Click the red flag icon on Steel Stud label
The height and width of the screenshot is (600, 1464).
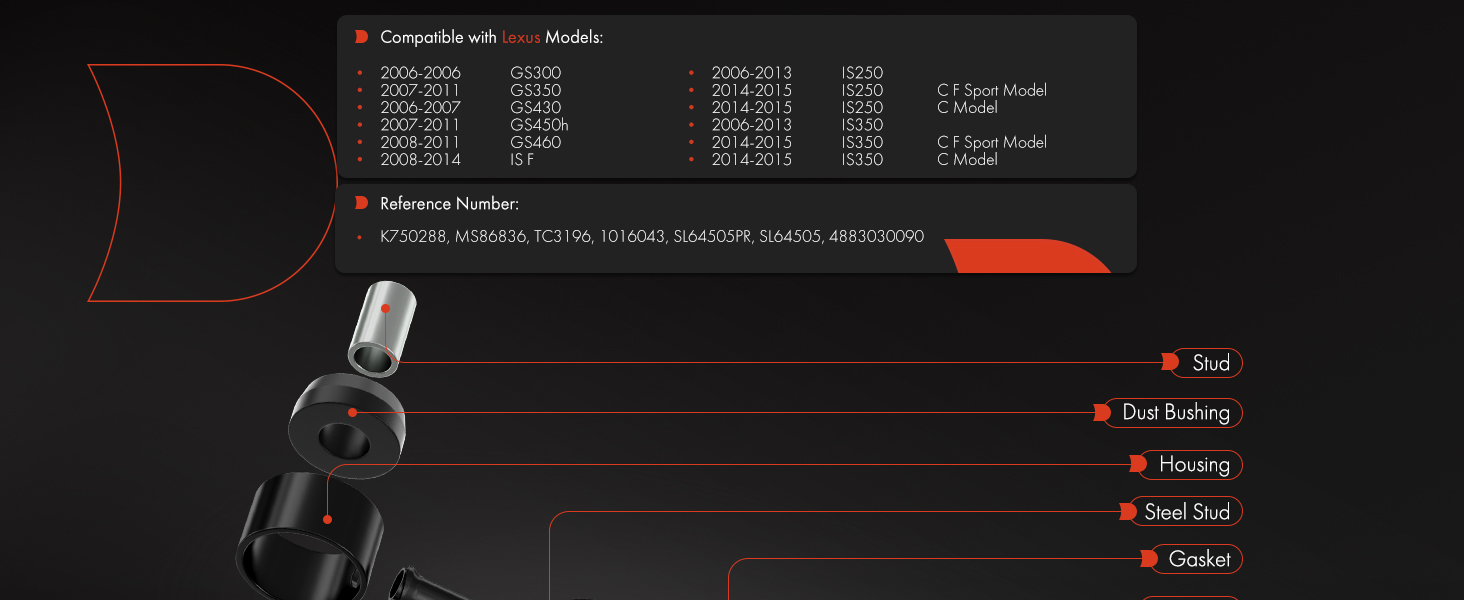pos(1127,512)
